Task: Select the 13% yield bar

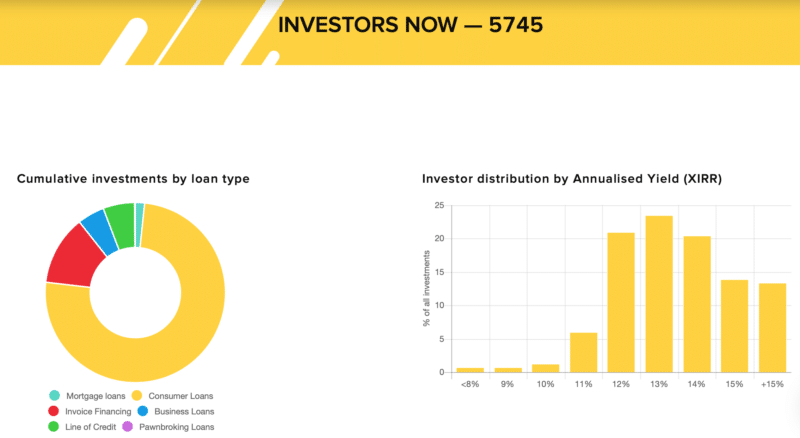Action: [x=659, y=294]
